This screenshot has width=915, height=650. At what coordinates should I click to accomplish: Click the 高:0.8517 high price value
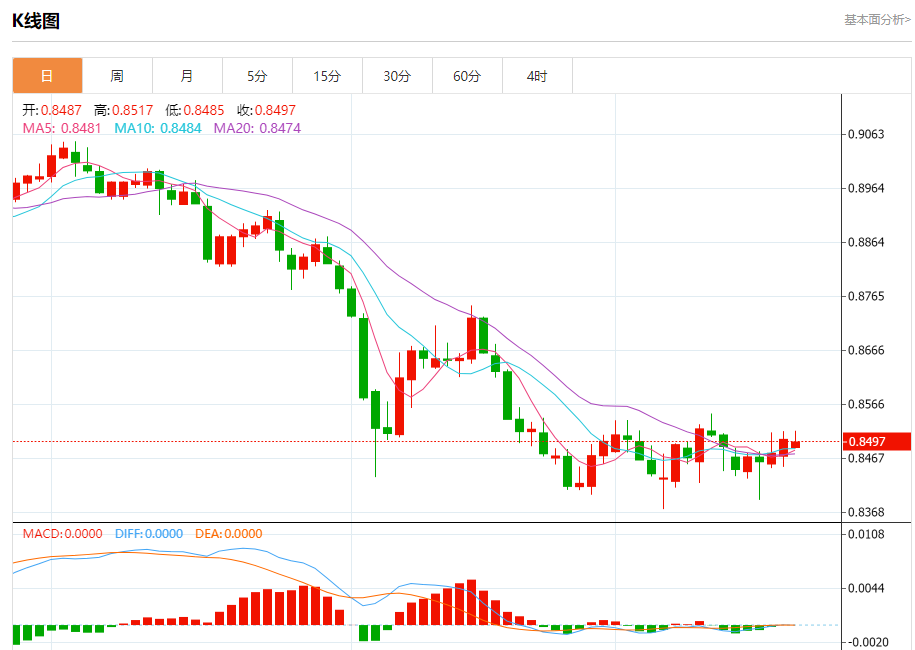click(124, 110)
